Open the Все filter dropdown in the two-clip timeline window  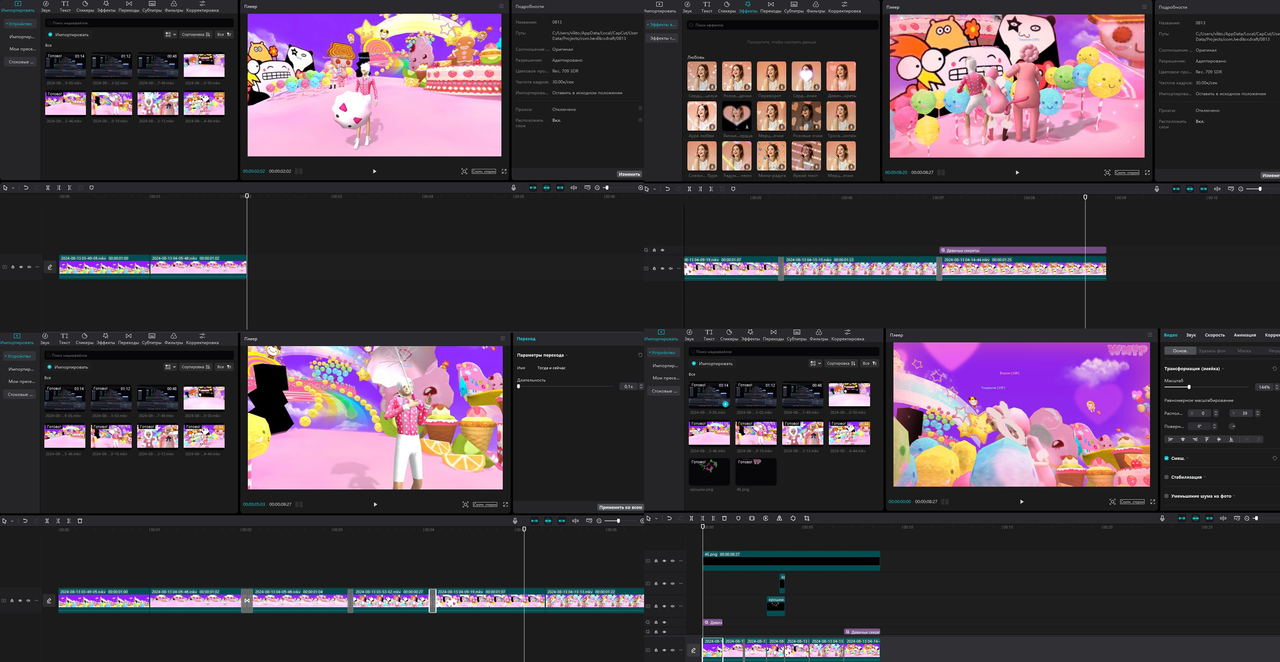224,34
